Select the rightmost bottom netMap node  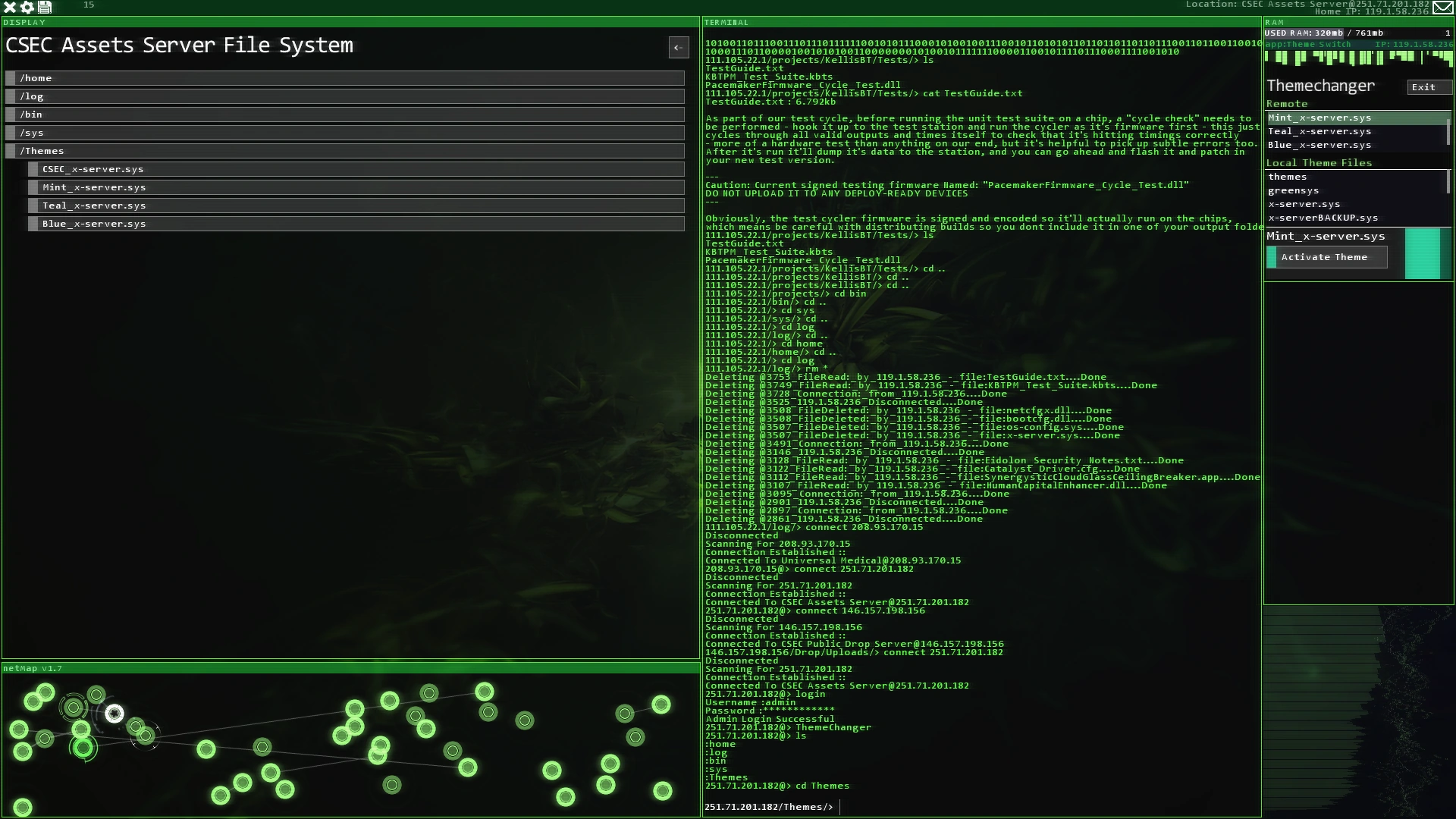coord(663,792)
